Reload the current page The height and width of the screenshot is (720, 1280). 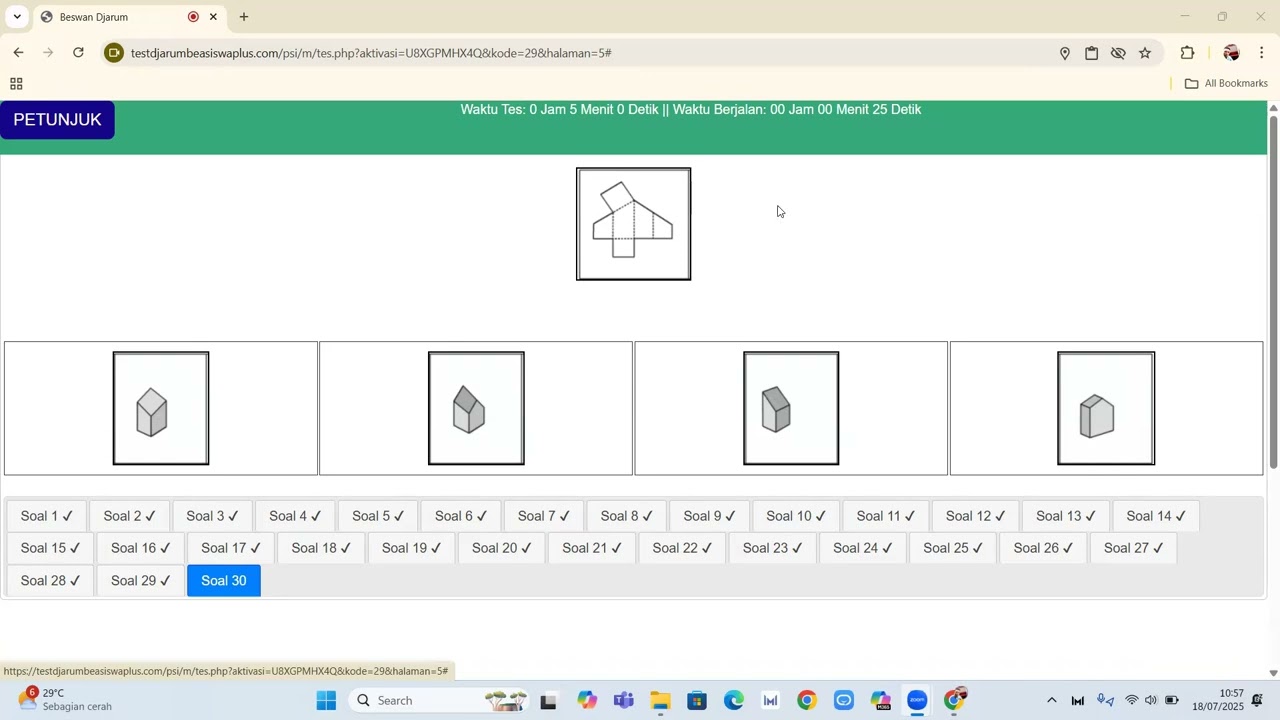78,53
